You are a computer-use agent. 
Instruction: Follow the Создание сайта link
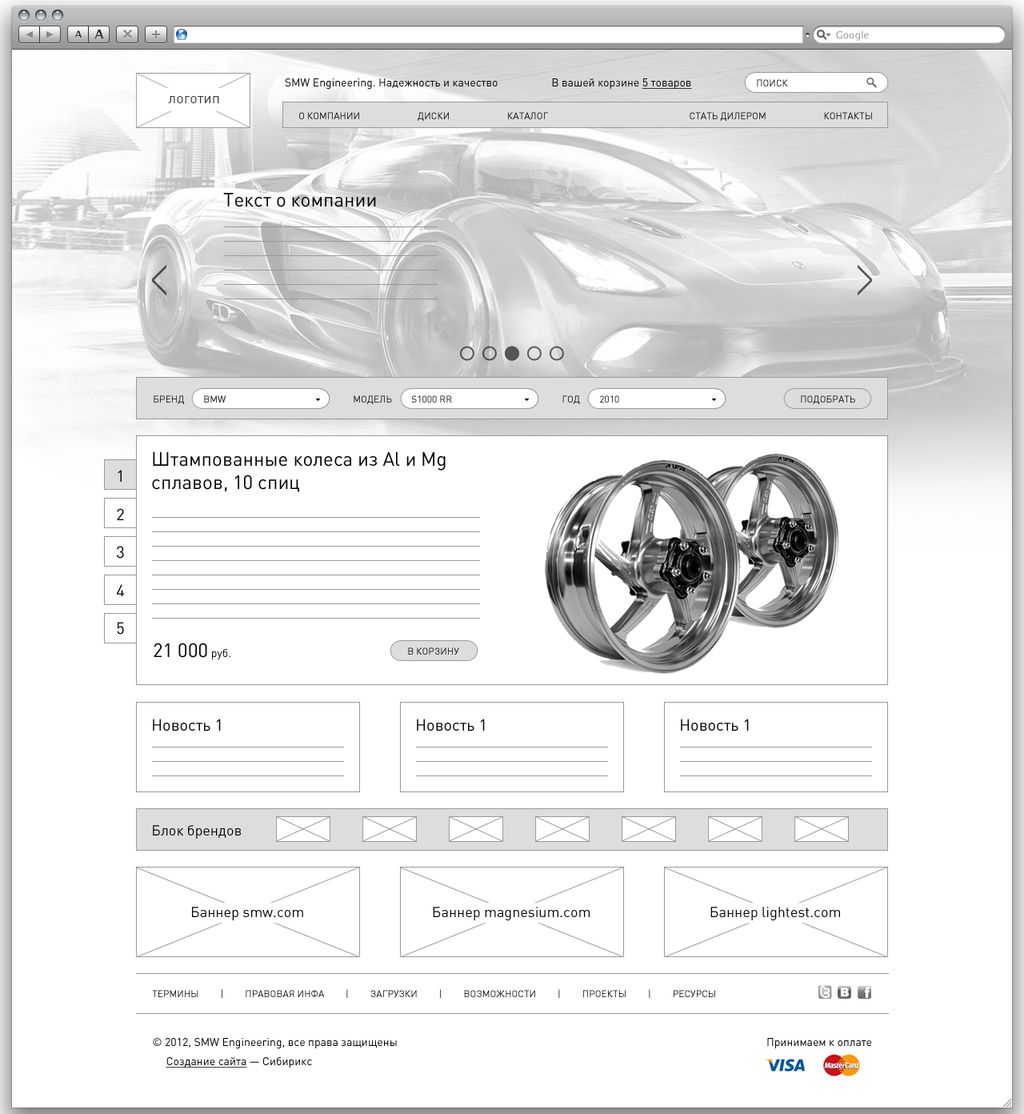[x=206, y=1061]
